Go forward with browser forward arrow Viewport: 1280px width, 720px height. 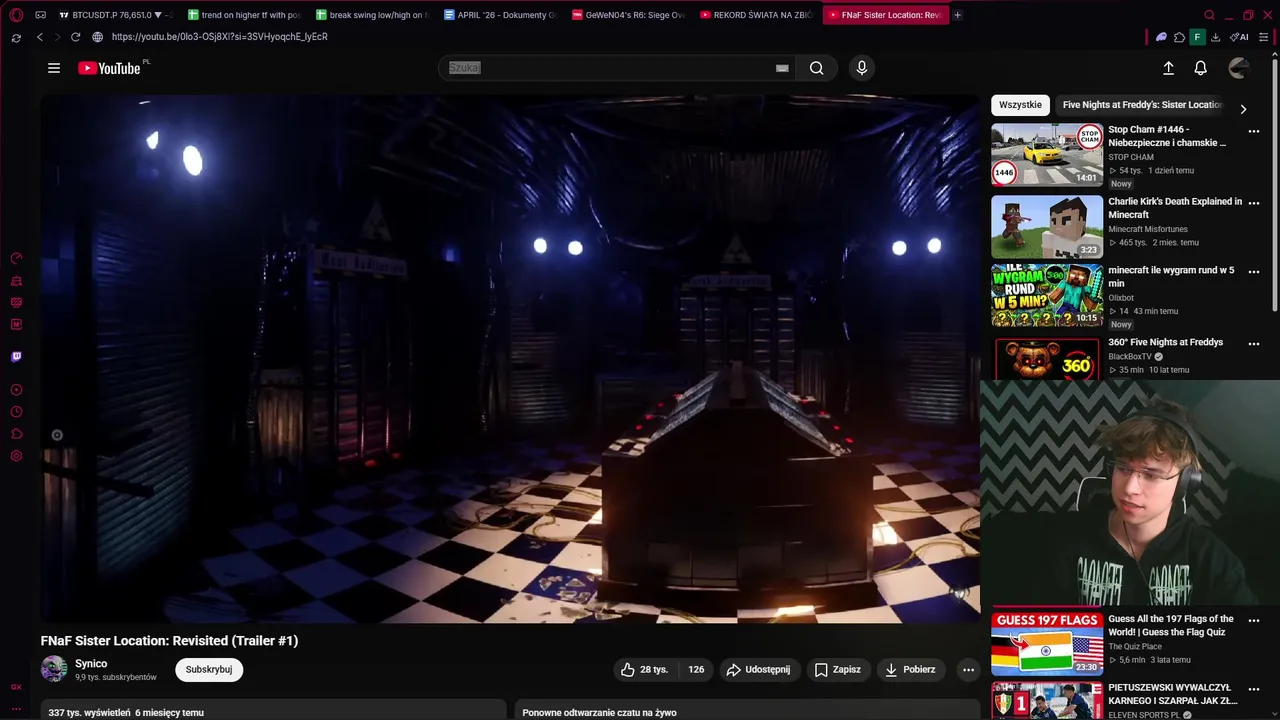(x=57, y=37)
